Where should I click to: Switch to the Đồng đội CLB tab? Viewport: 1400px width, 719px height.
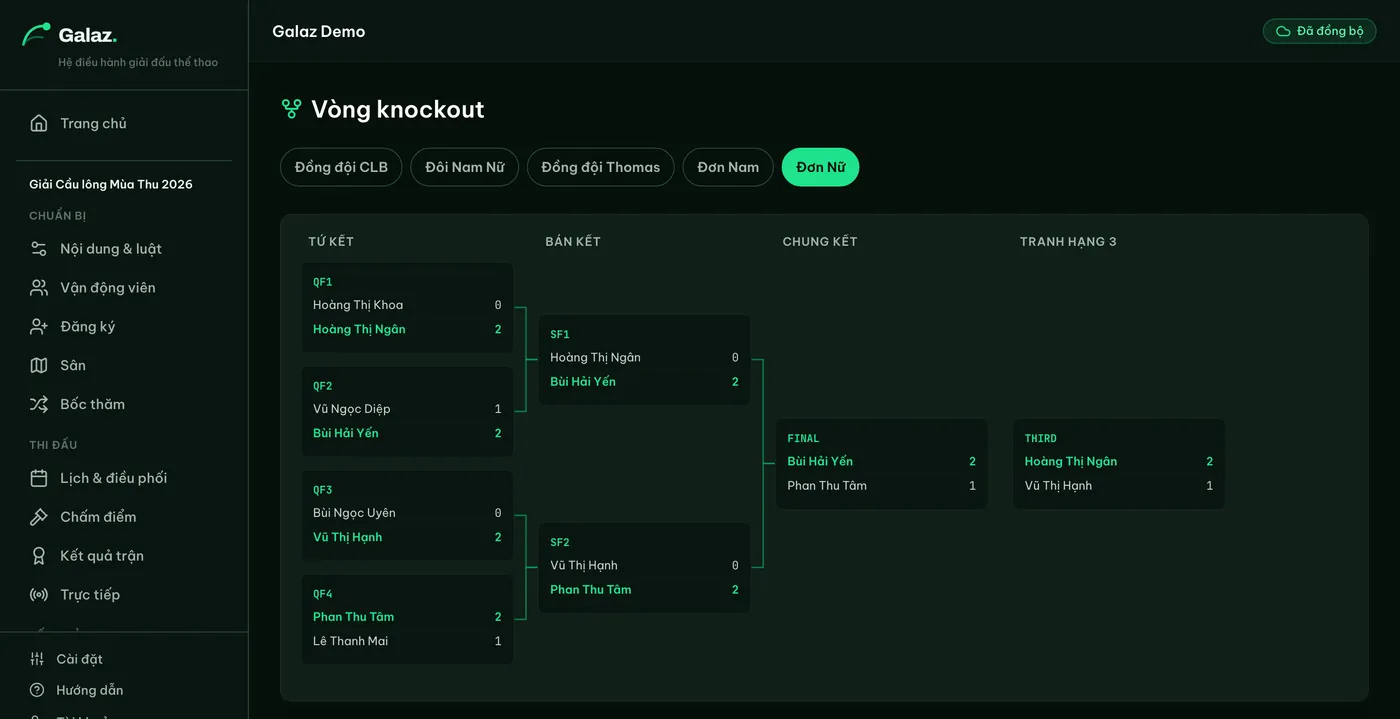coord(341,167)
